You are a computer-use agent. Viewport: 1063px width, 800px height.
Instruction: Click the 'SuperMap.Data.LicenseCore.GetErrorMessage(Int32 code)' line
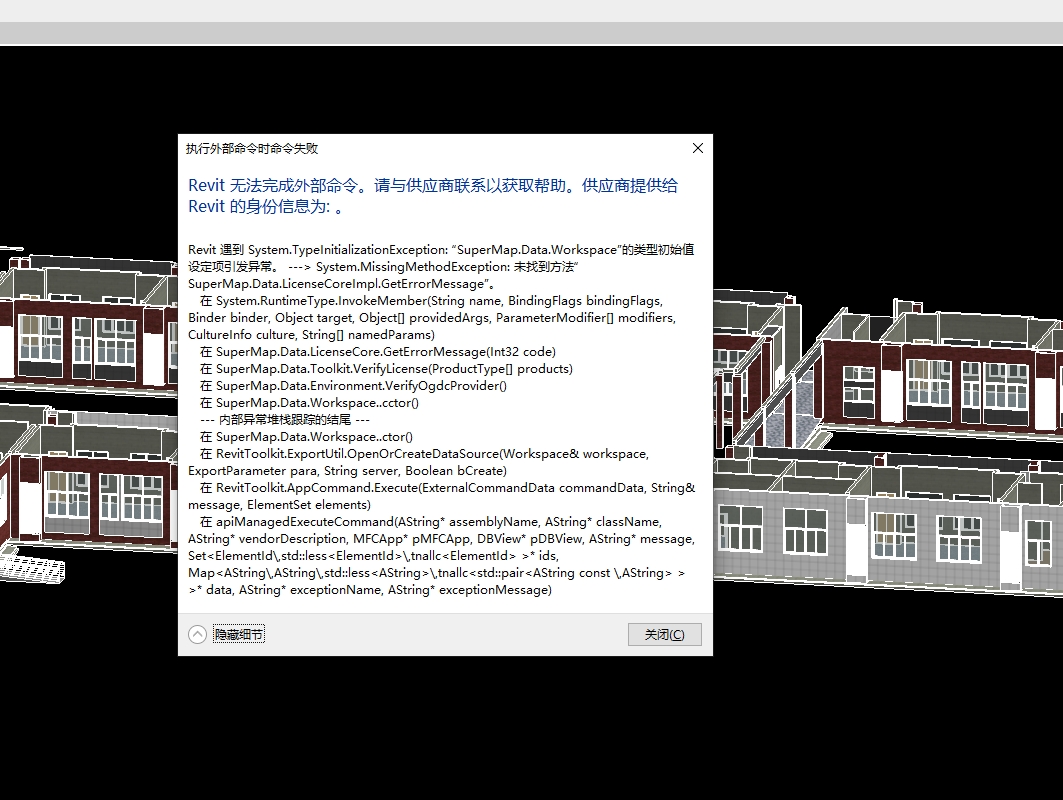(x=378, y=352)
